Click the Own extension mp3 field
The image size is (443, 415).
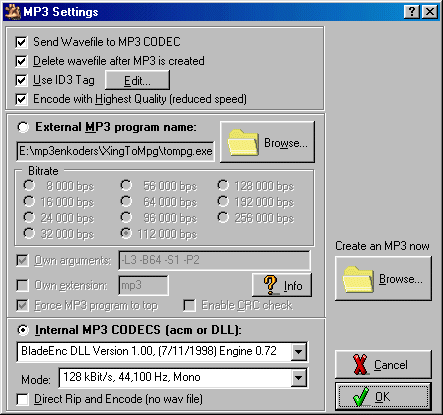[x=143, y=285]
